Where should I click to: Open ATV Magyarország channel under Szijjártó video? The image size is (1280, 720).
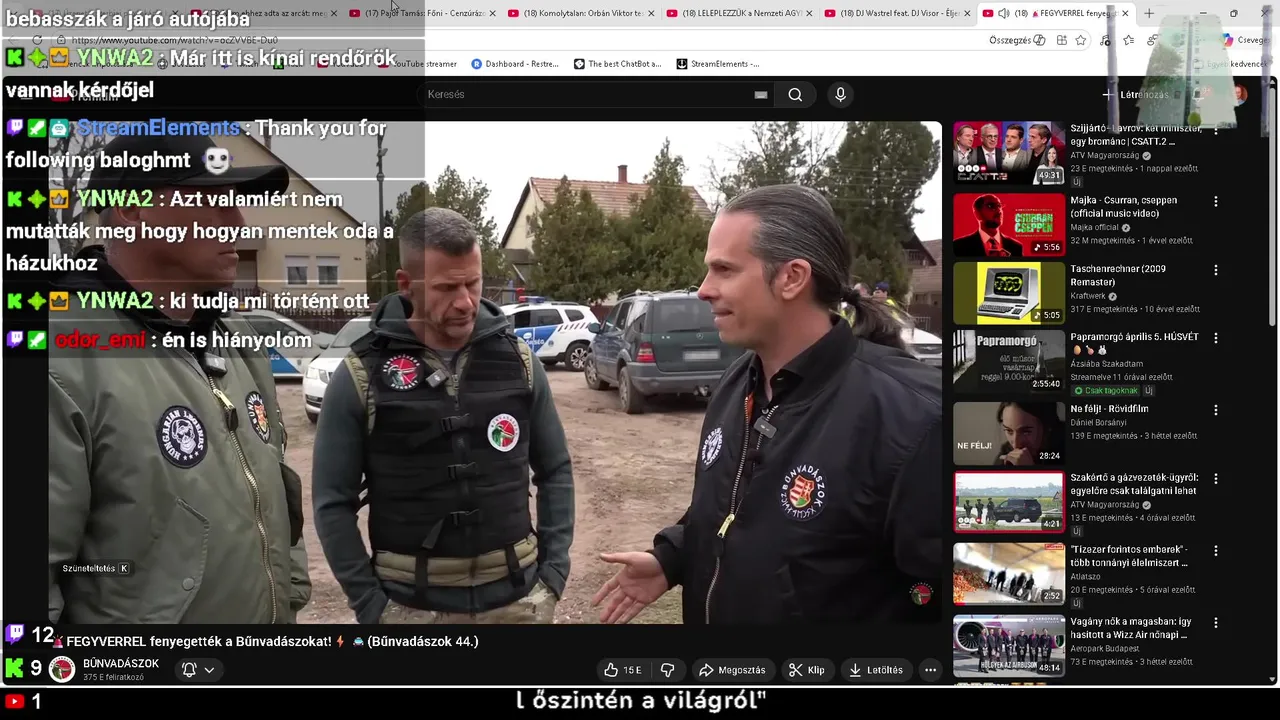(x=1105, y=156)
